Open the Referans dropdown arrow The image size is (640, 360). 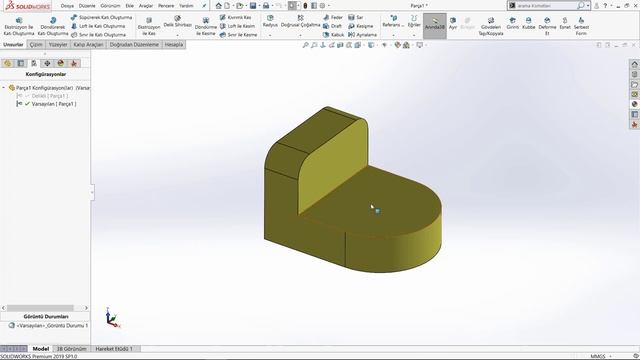click(x=393, y=36)
